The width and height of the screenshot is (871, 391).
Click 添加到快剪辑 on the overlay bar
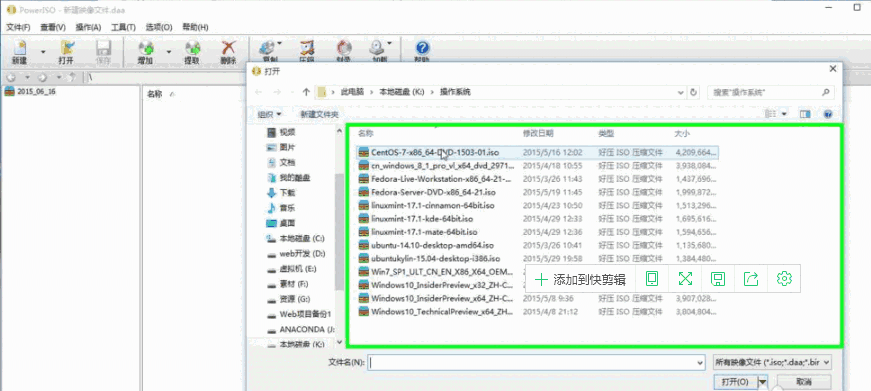[x=580, y=279]
